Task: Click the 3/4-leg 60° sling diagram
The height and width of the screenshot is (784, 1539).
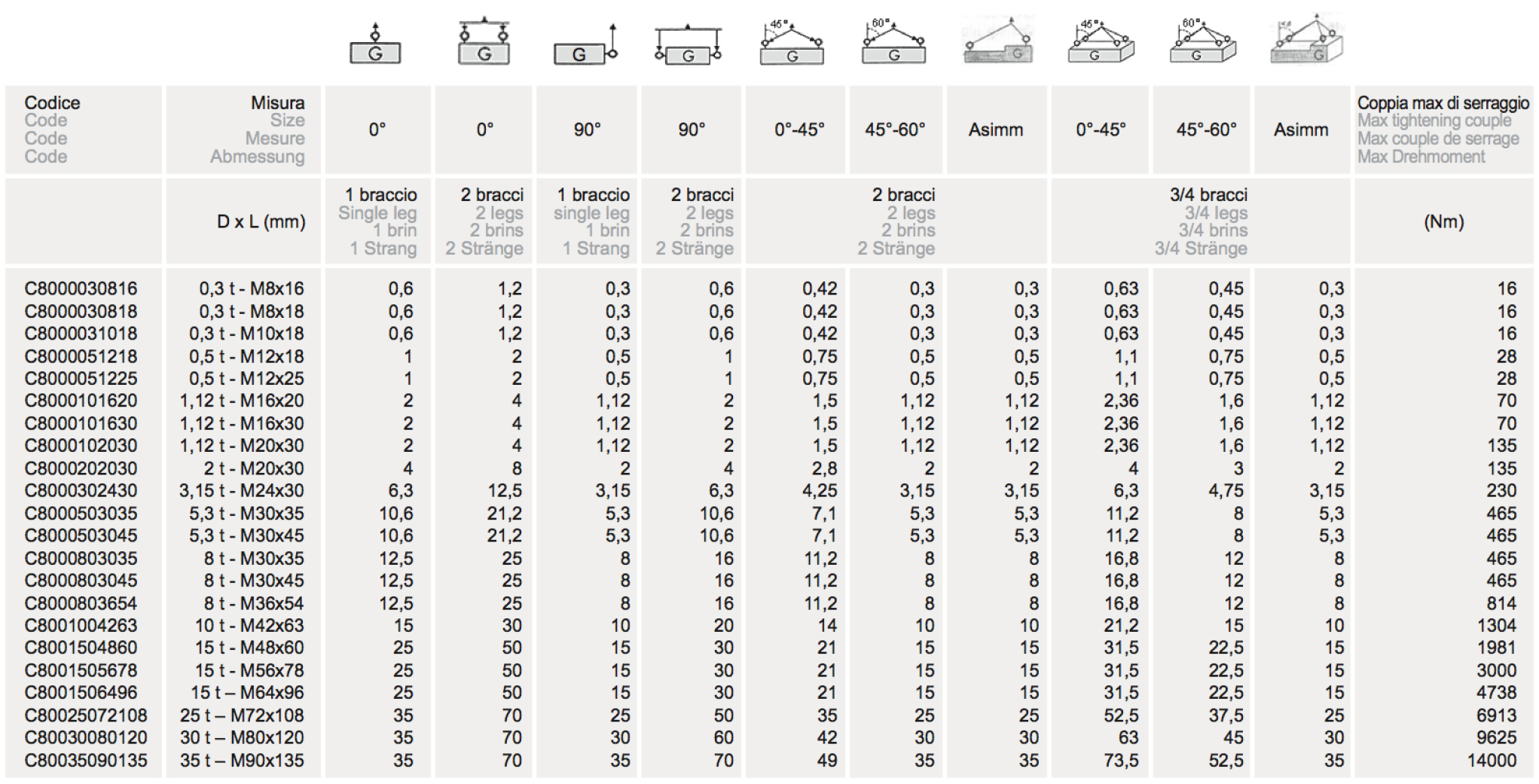Action: point(1202,43)
